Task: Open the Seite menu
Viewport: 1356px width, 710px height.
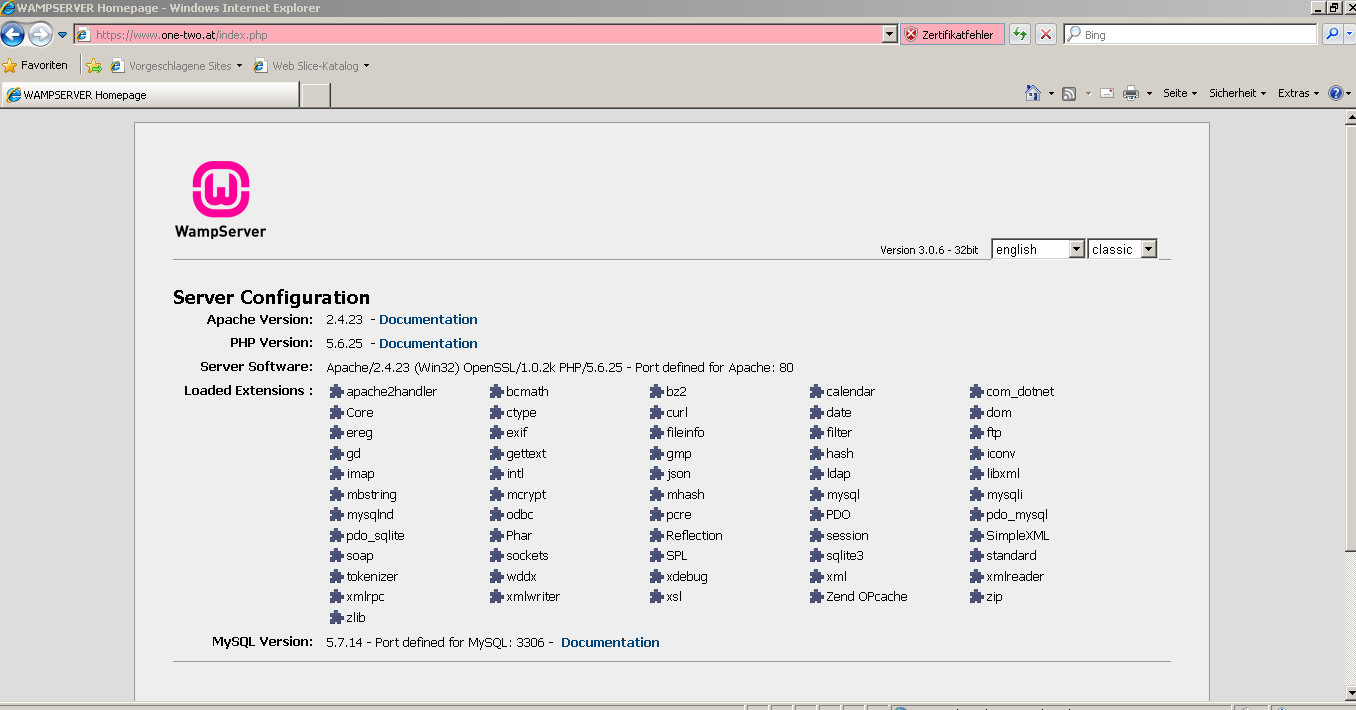Action: (x=1180, y=93)
